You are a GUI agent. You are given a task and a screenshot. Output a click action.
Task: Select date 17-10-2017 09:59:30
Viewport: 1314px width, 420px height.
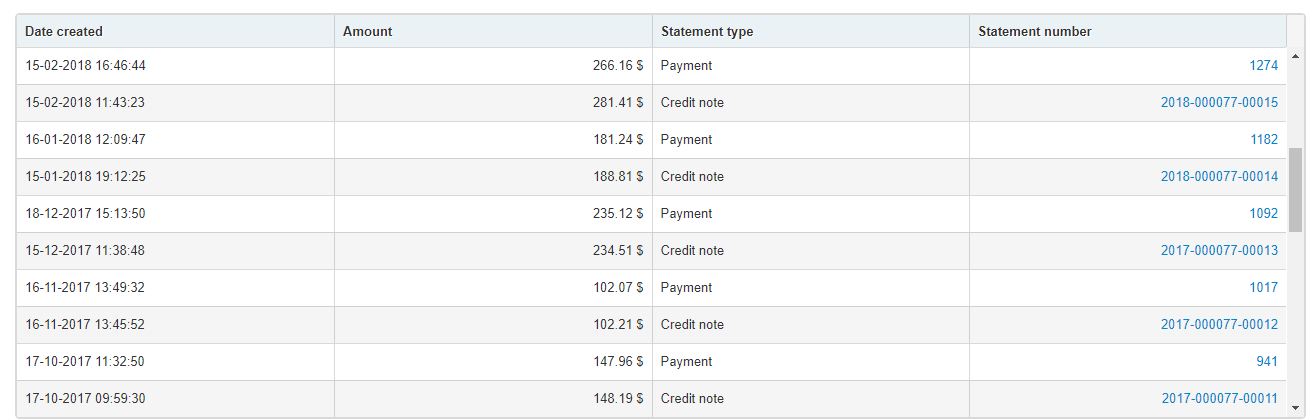[86, 399]
